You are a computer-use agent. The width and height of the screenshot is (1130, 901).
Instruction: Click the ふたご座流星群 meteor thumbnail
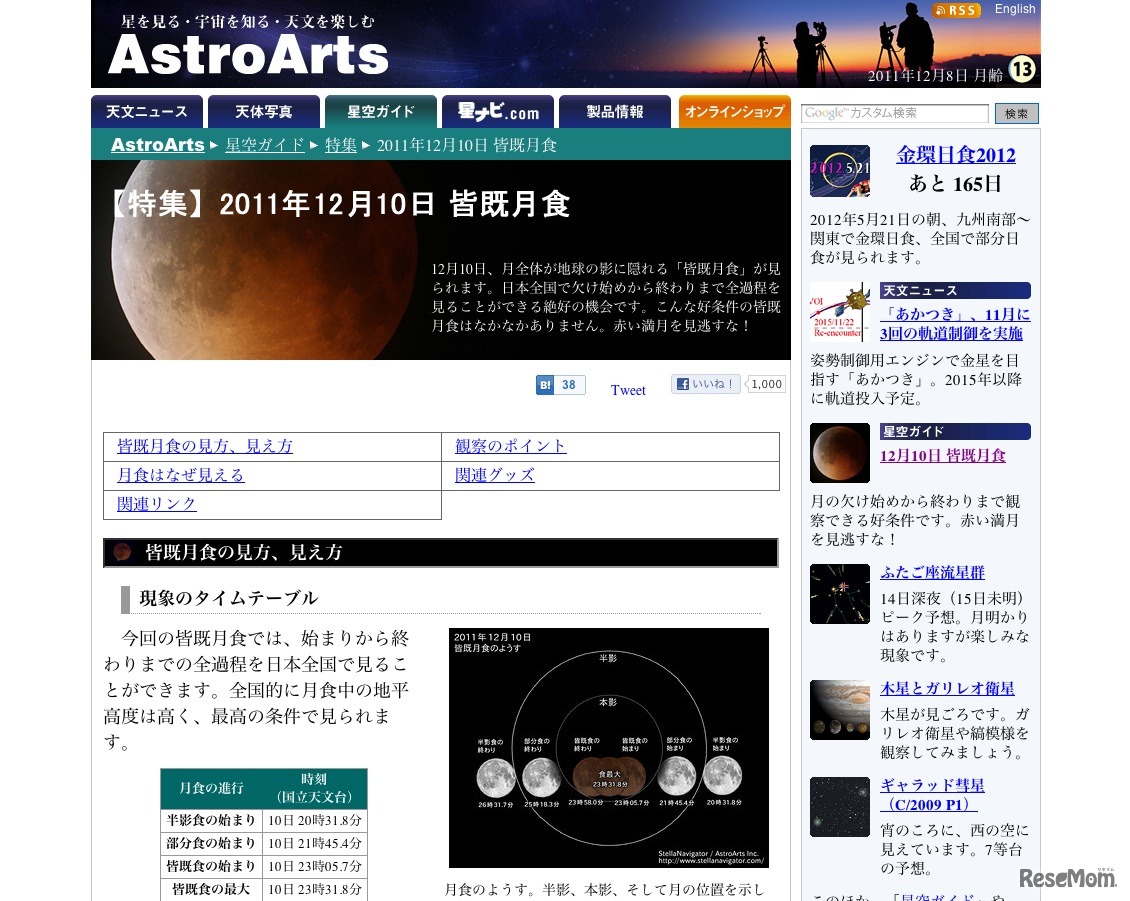point(839,594)
